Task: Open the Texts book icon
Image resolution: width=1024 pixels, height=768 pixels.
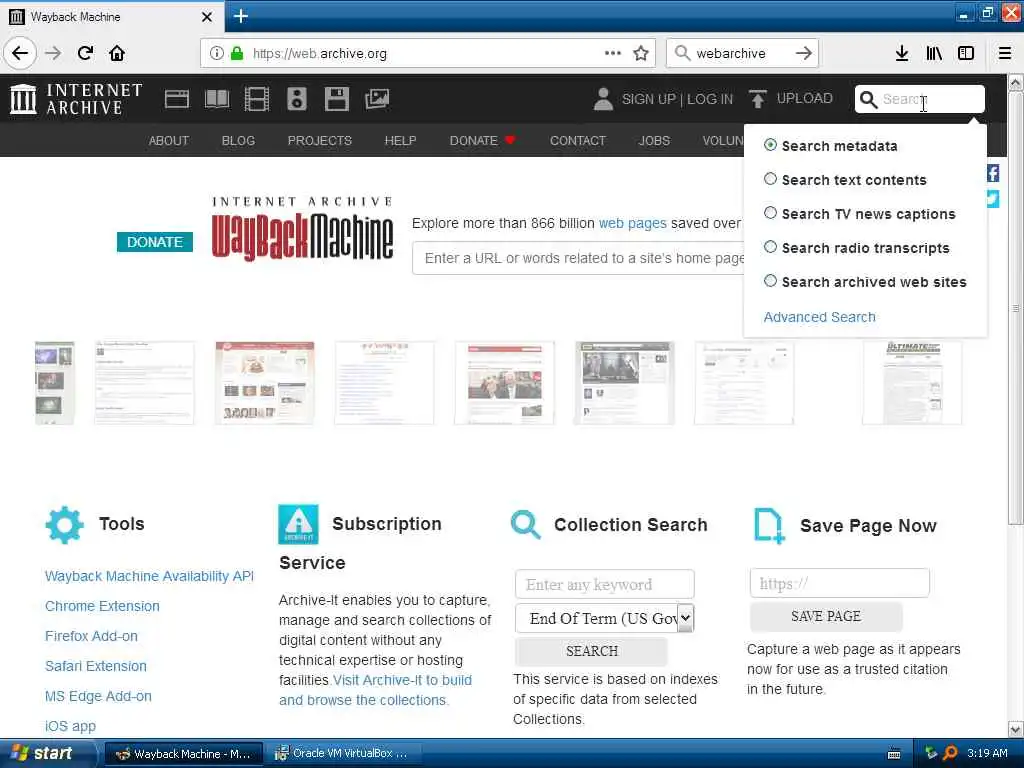Action: 217,99
